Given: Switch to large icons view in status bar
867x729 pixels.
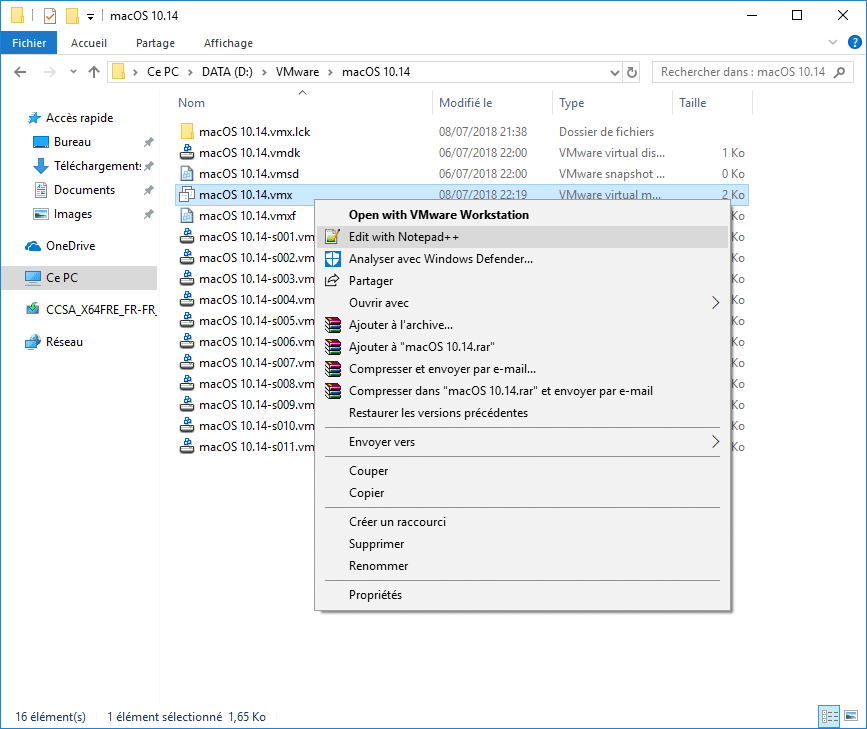Looking at the screenshot, I should coord(850,717).
